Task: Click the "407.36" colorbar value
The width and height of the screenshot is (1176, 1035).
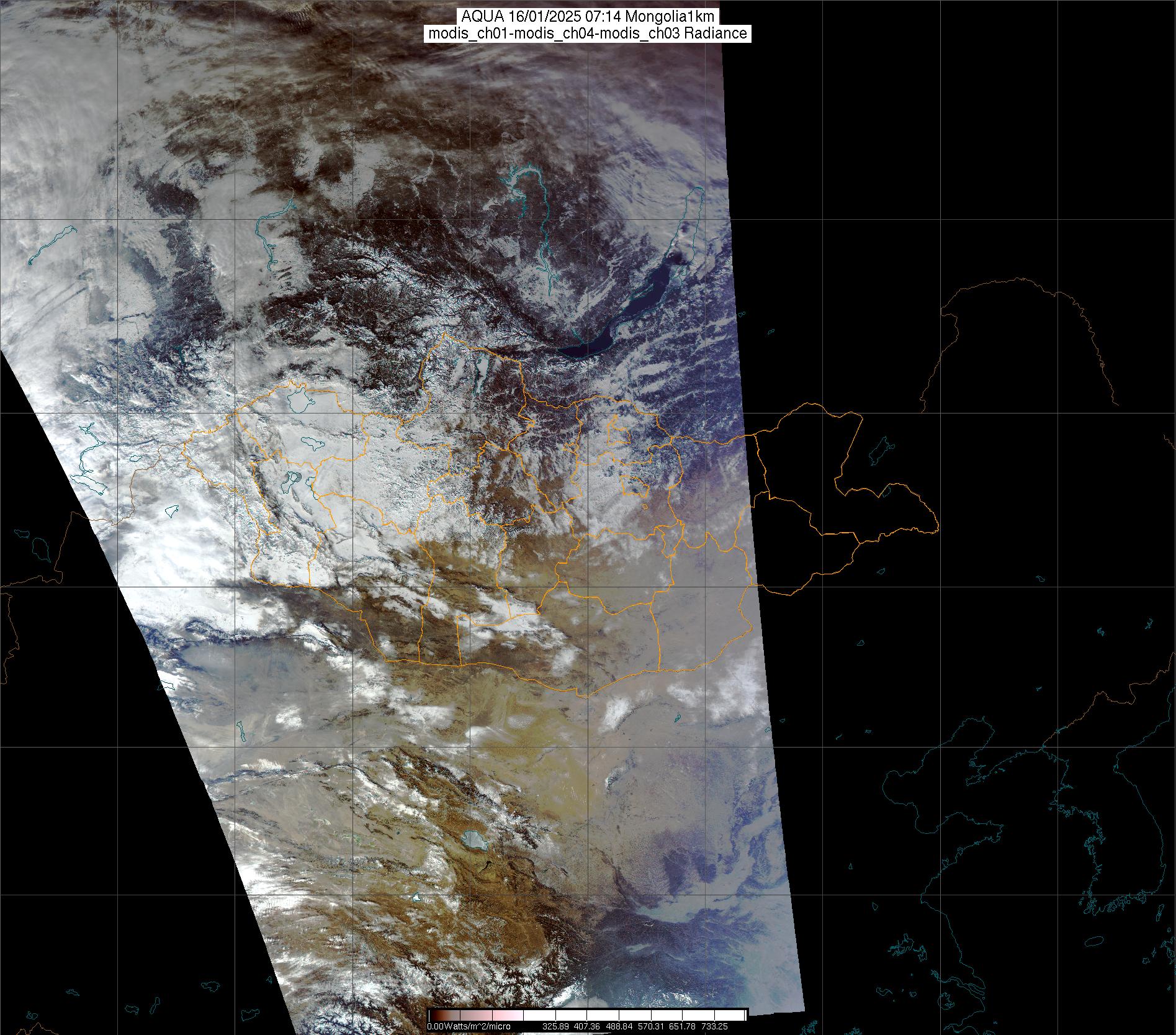Action: pyautogui.click(x=586, y=1026)
